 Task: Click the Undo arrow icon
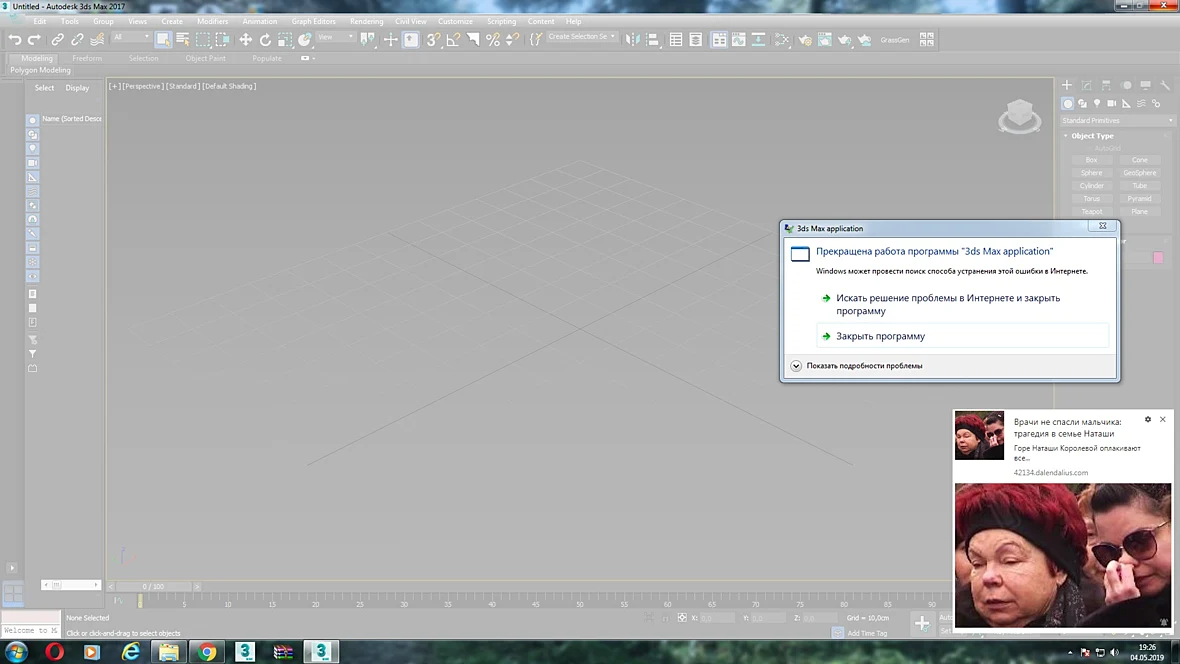point(14,40)
